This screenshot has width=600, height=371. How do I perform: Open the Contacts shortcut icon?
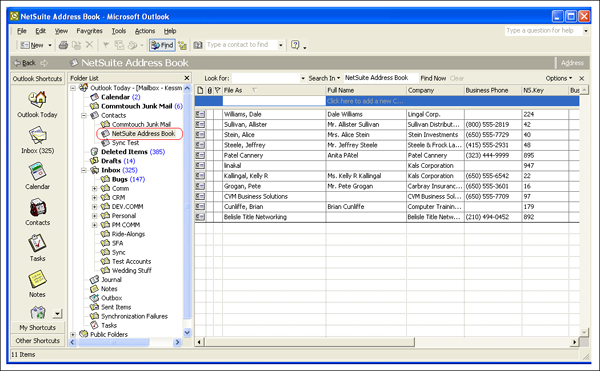[38, 208]
